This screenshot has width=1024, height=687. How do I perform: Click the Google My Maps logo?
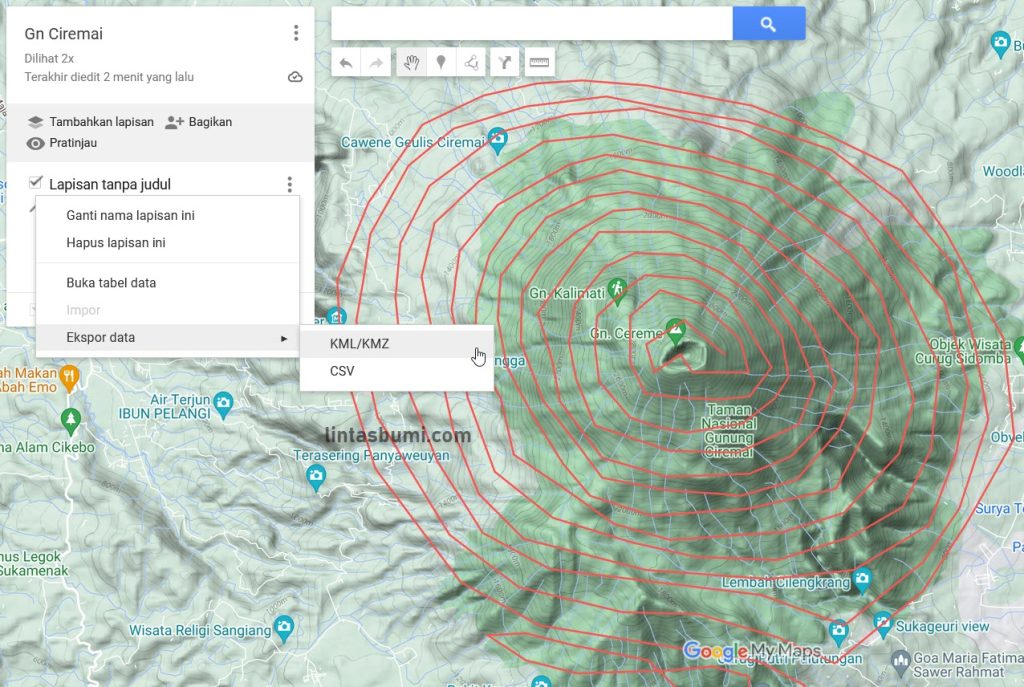point(752,650)
